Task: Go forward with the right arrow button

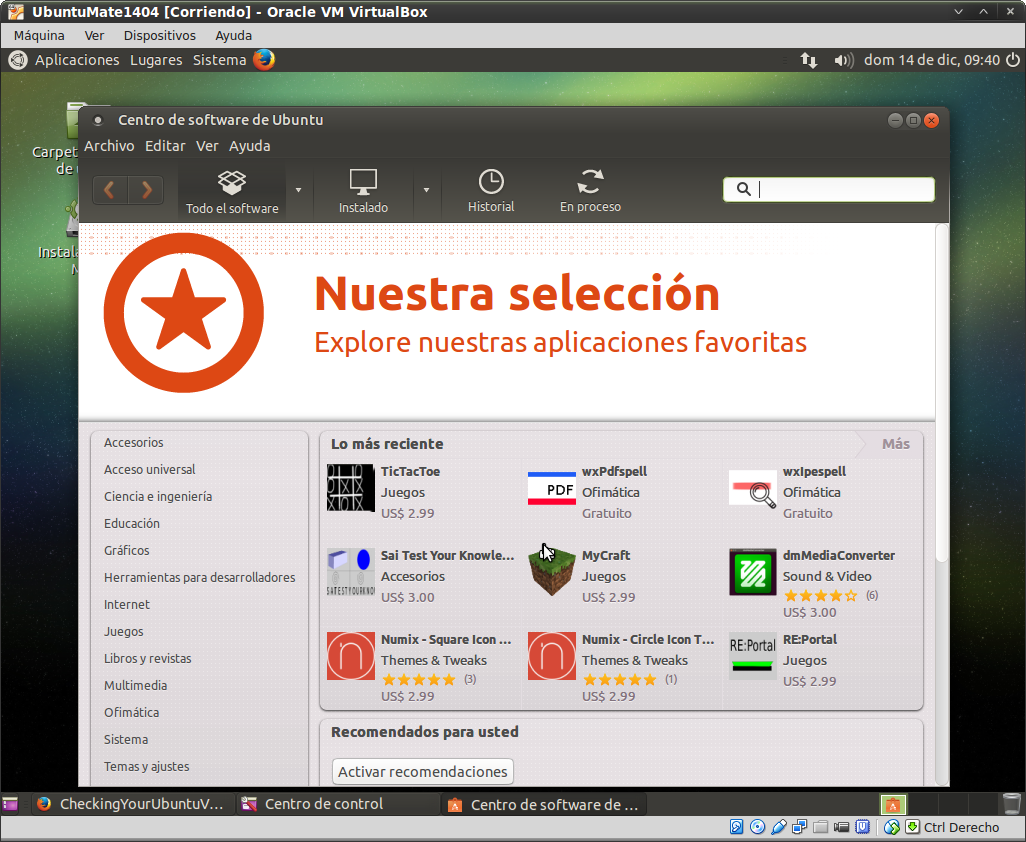Action: (x=146, y=190)
